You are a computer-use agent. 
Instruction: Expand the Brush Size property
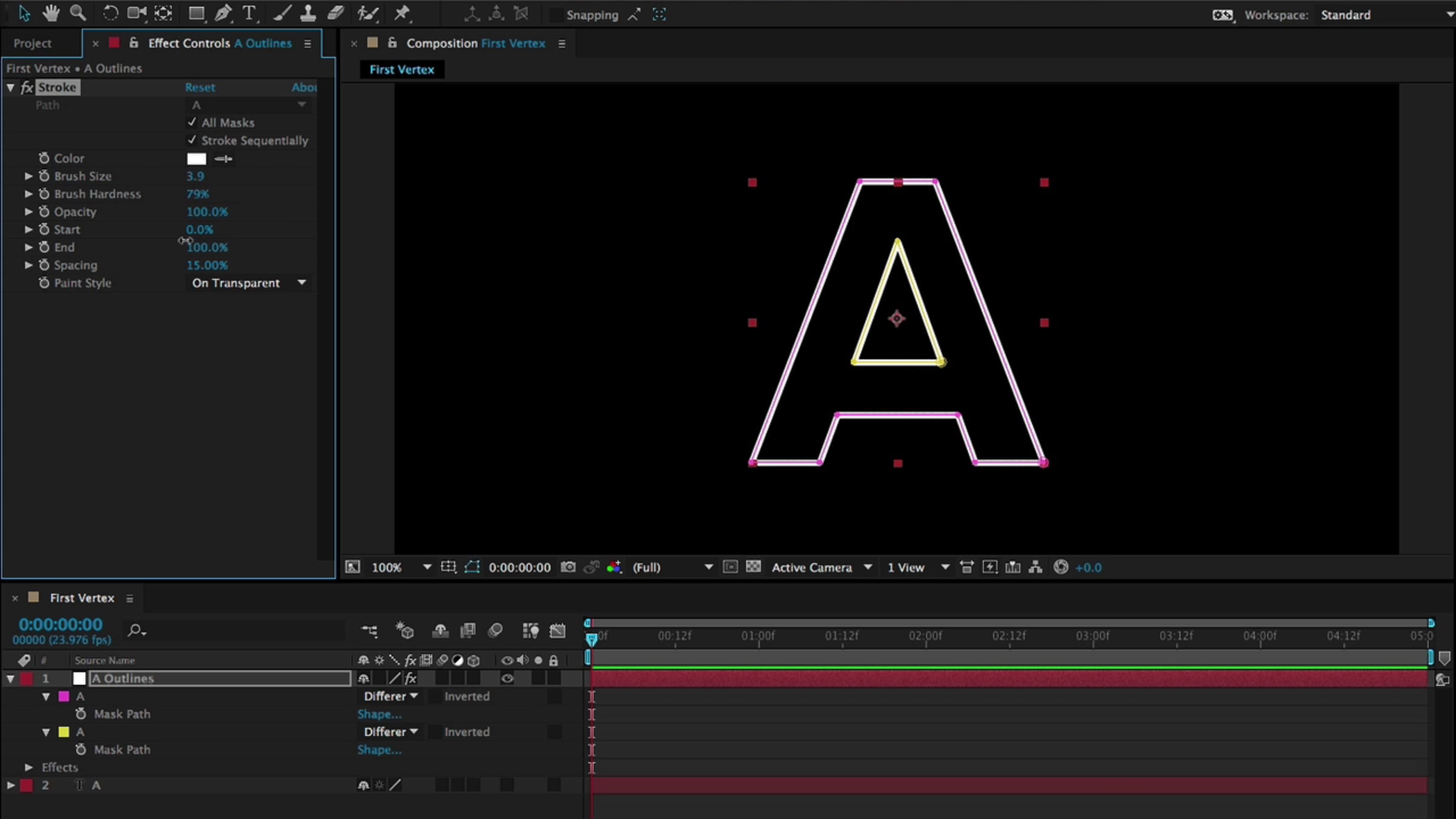click(x=29, y=177)
